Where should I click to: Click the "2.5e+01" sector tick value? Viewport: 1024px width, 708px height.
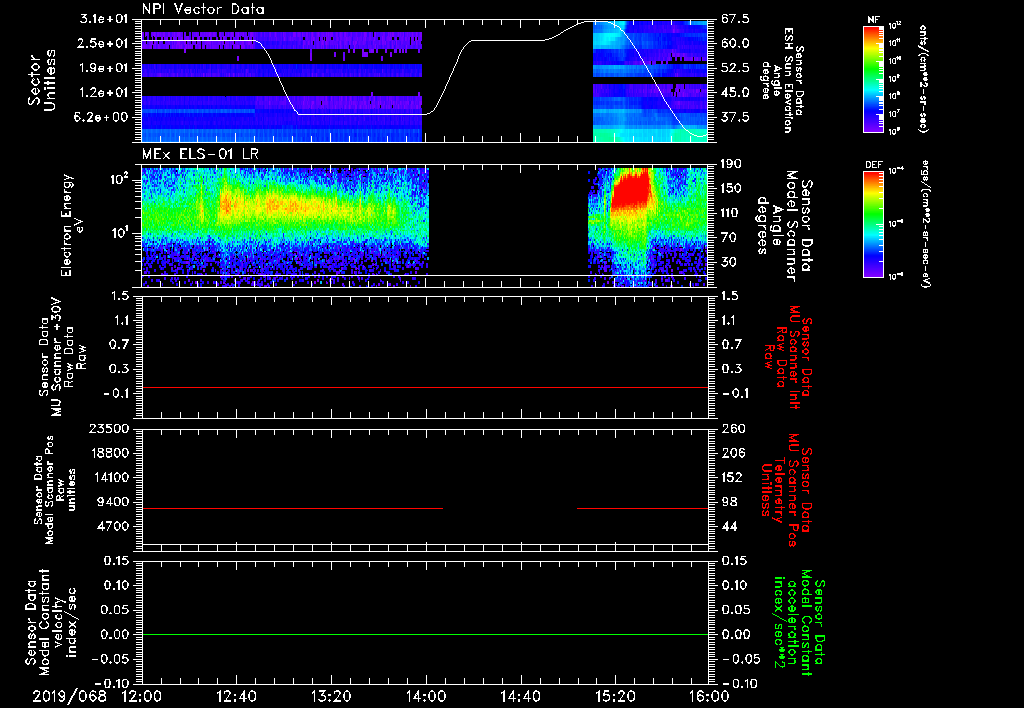click(x=104, y=43)
